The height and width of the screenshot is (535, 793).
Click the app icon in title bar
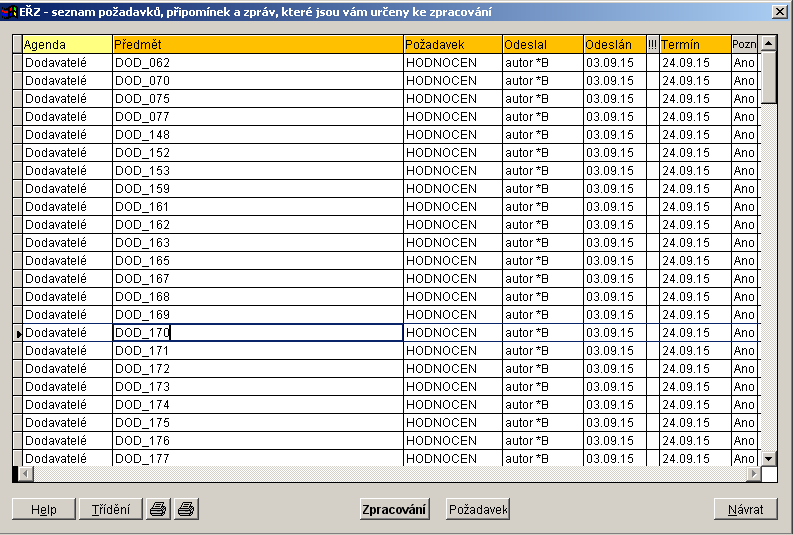pos(10,11)
